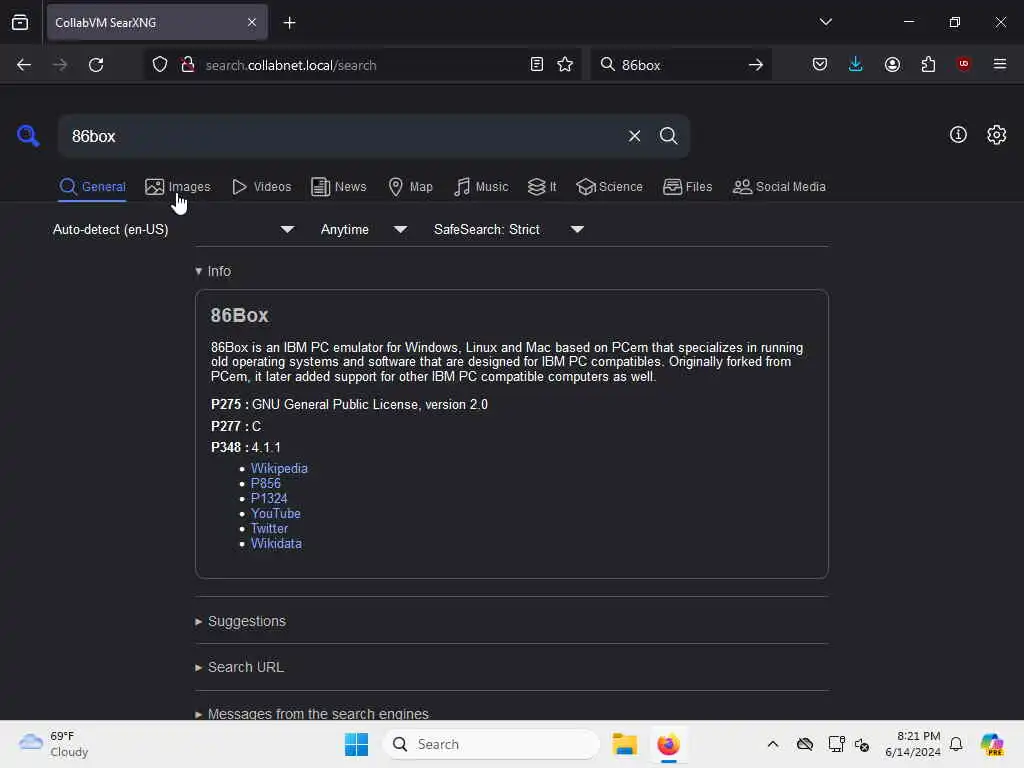Image resolution: width=1024 pixels, height=768 pixels.
Task: Show hidden system tray icons
Action: 773,744
